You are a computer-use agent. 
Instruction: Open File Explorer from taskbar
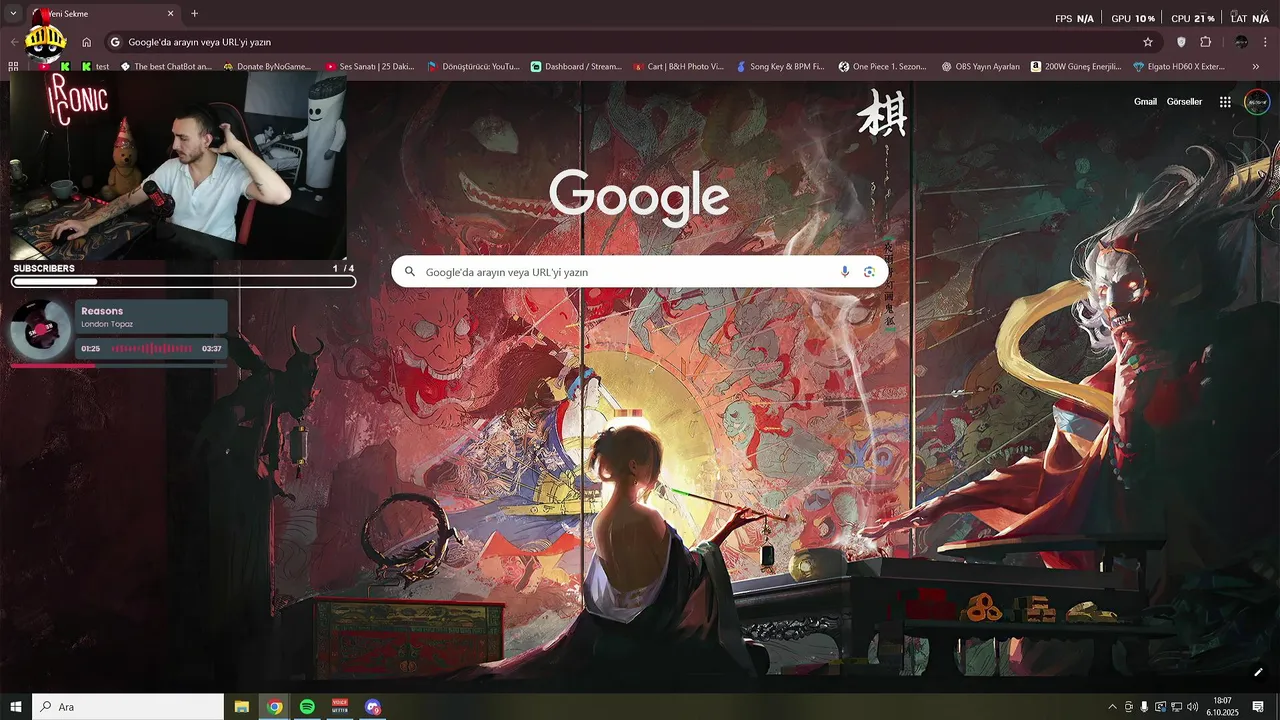(242, 707)
